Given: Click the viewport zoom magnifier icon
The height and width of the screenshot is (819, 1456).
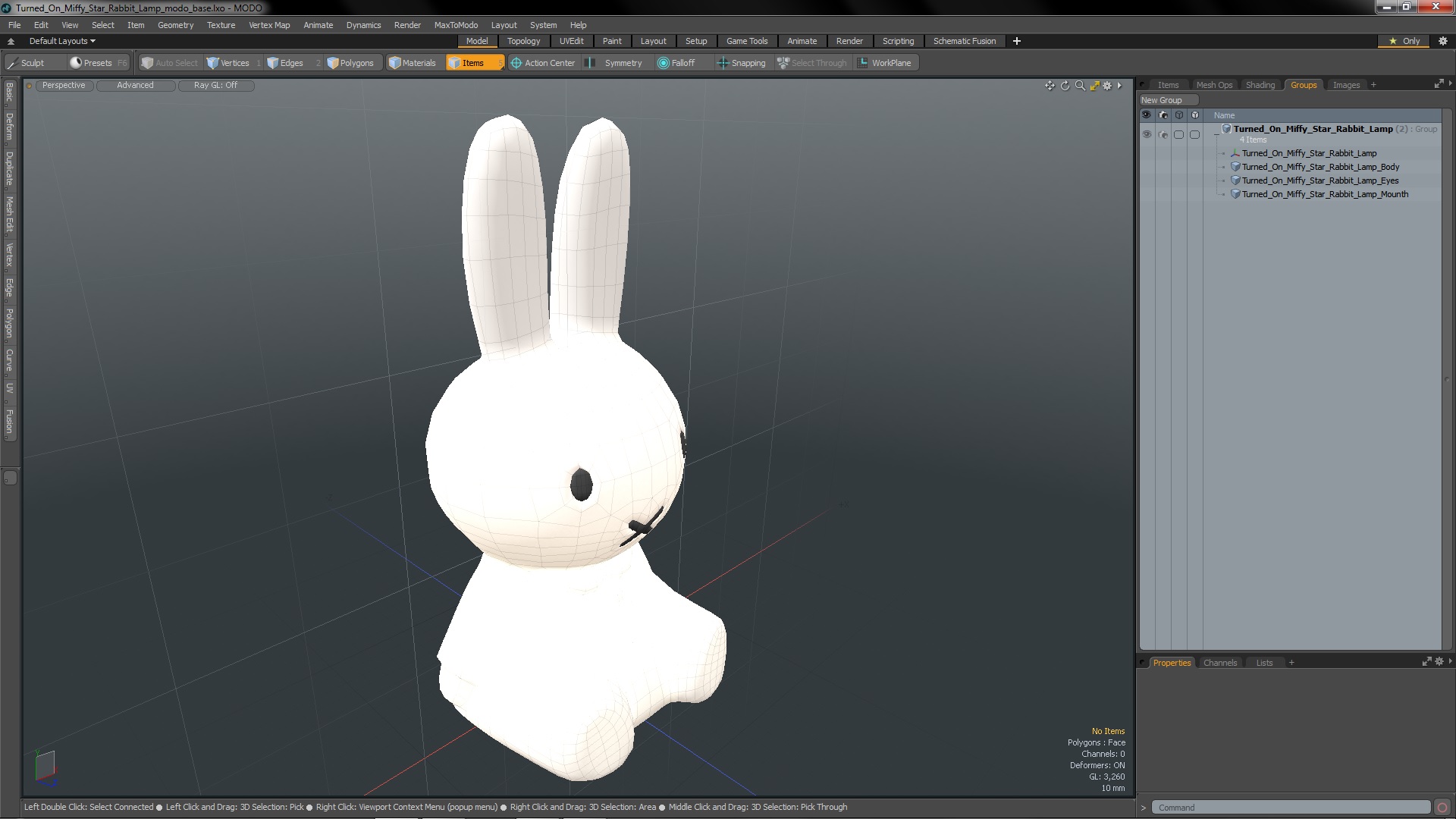Looking at the screenshot, I should click(1080, 86).
